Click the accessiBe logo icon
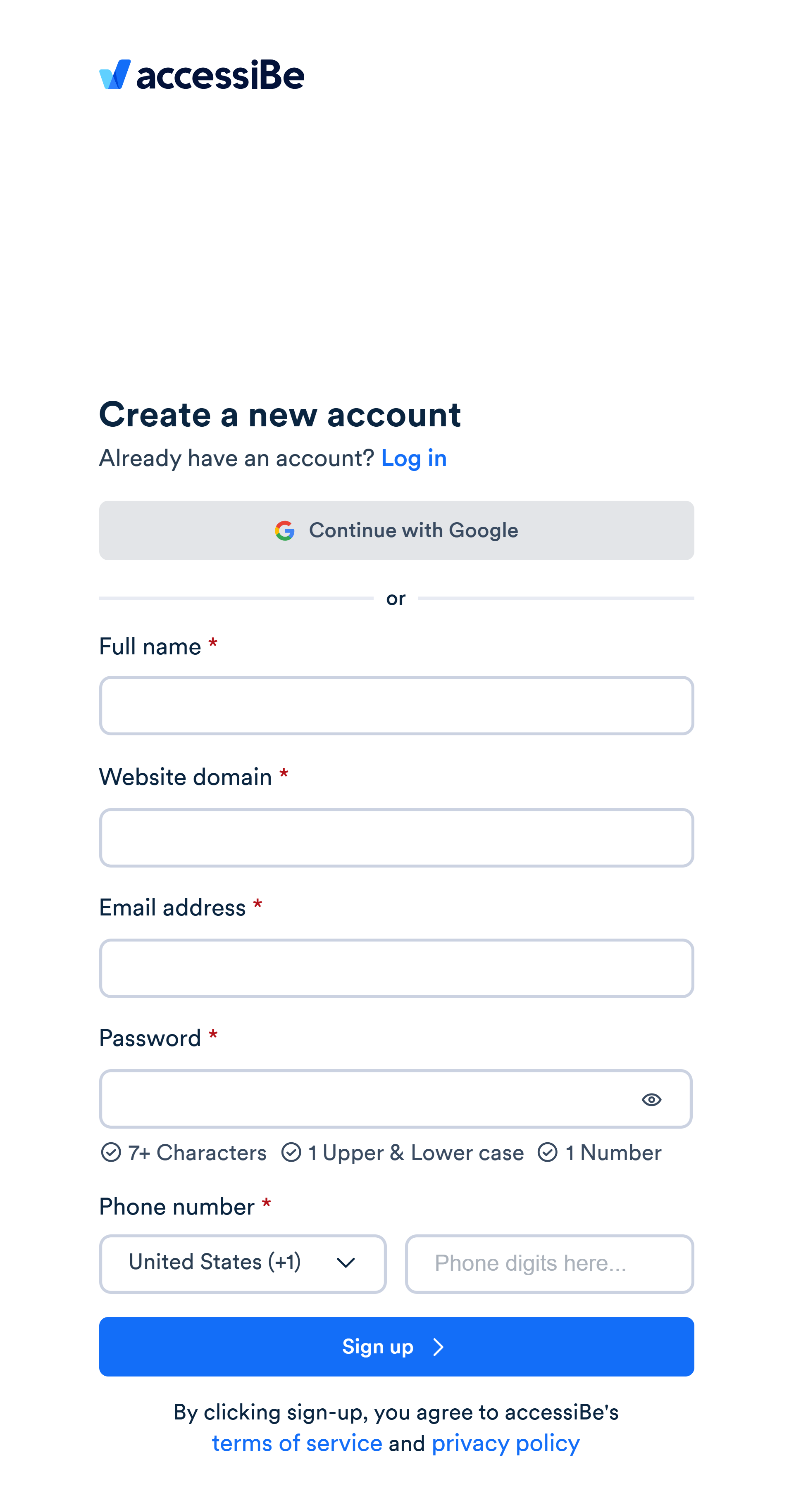The width and height of the screenshot is (801, 1512). pos(116,74)
